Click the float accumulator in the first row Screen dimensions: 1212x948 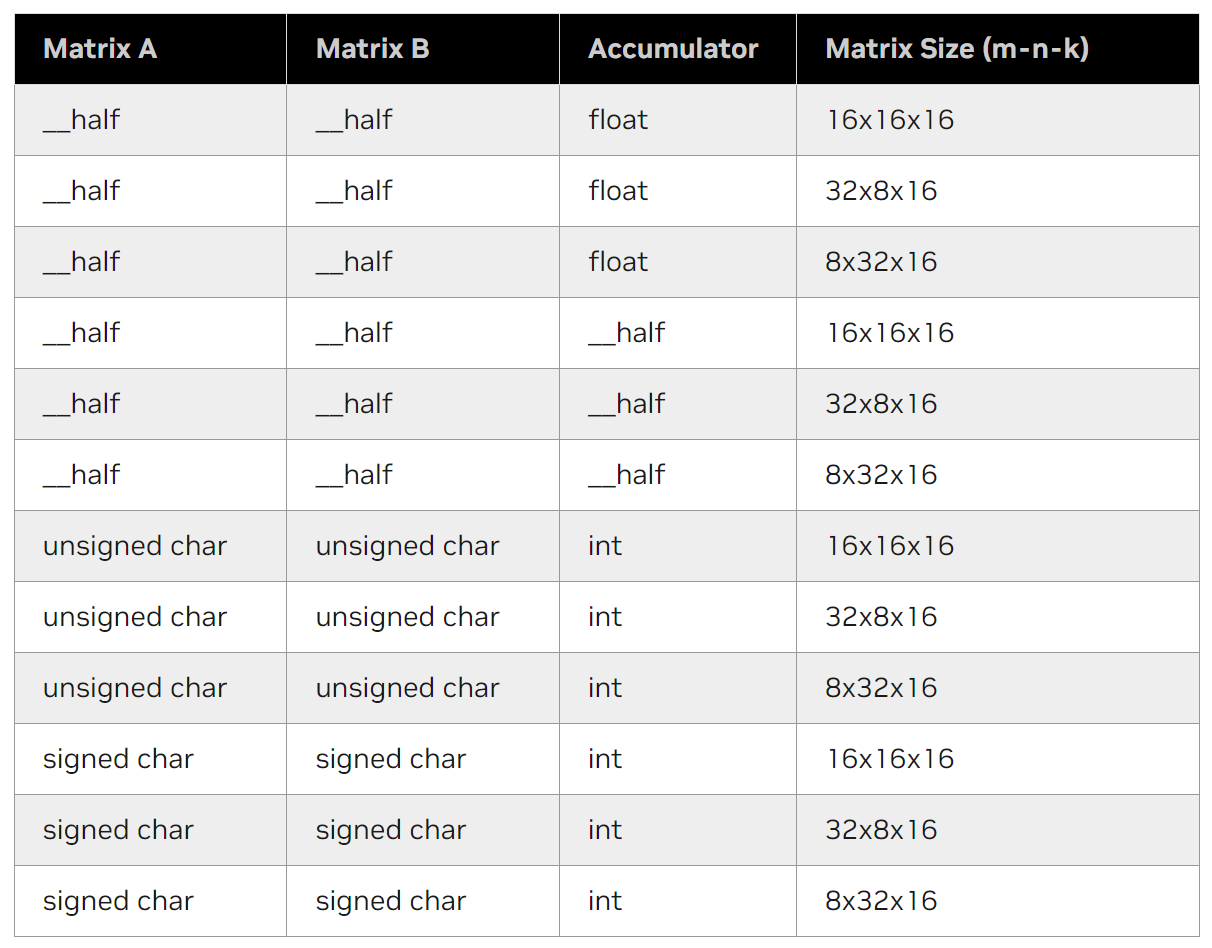618,120
